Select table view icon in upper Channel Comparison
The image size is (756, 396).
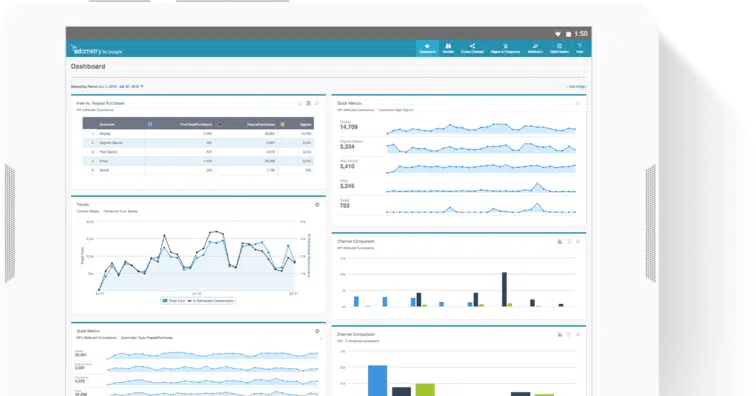tap(569, 241)
